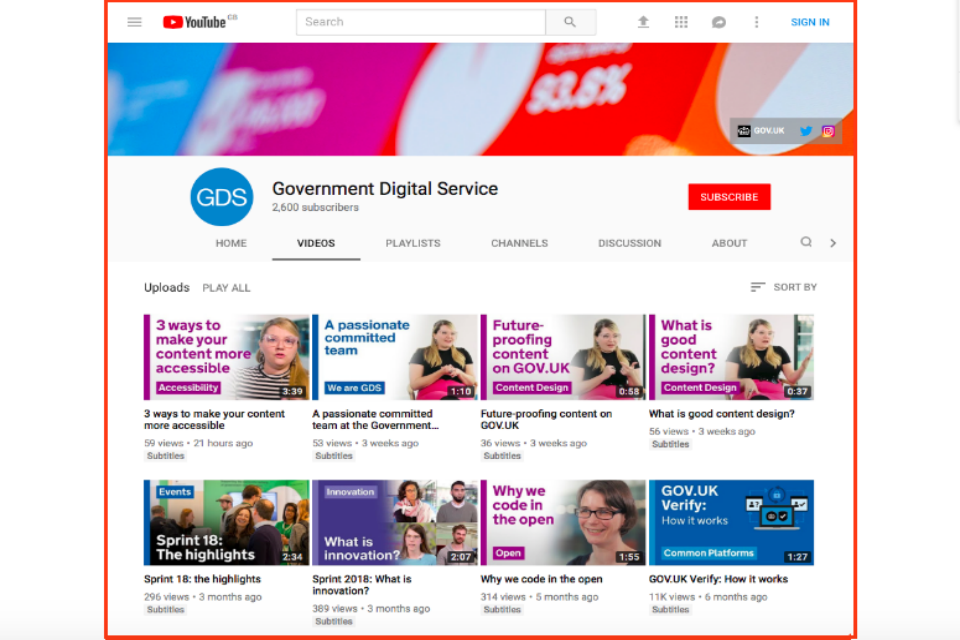Click title 'Why we code in the open'
This screenshot has height=640, width=960.
coord(541,579)
